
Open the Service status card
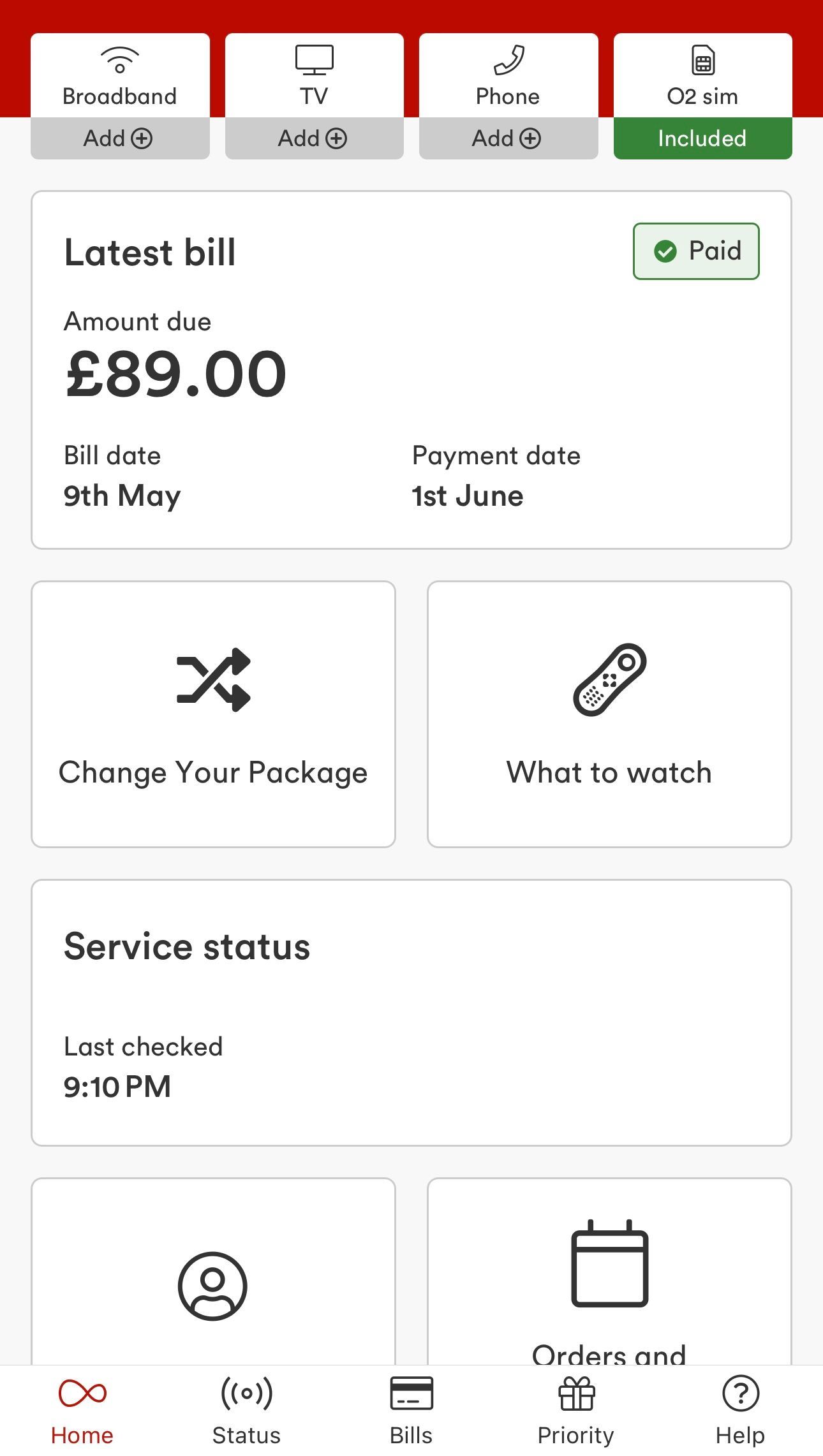(411, 1013)
